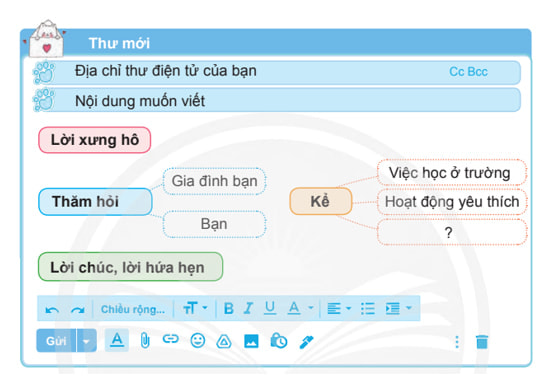This screenshot has height=377, width=559.
Task: Attach a file with the paperclip icon
Action: click(x=145, y=340)
